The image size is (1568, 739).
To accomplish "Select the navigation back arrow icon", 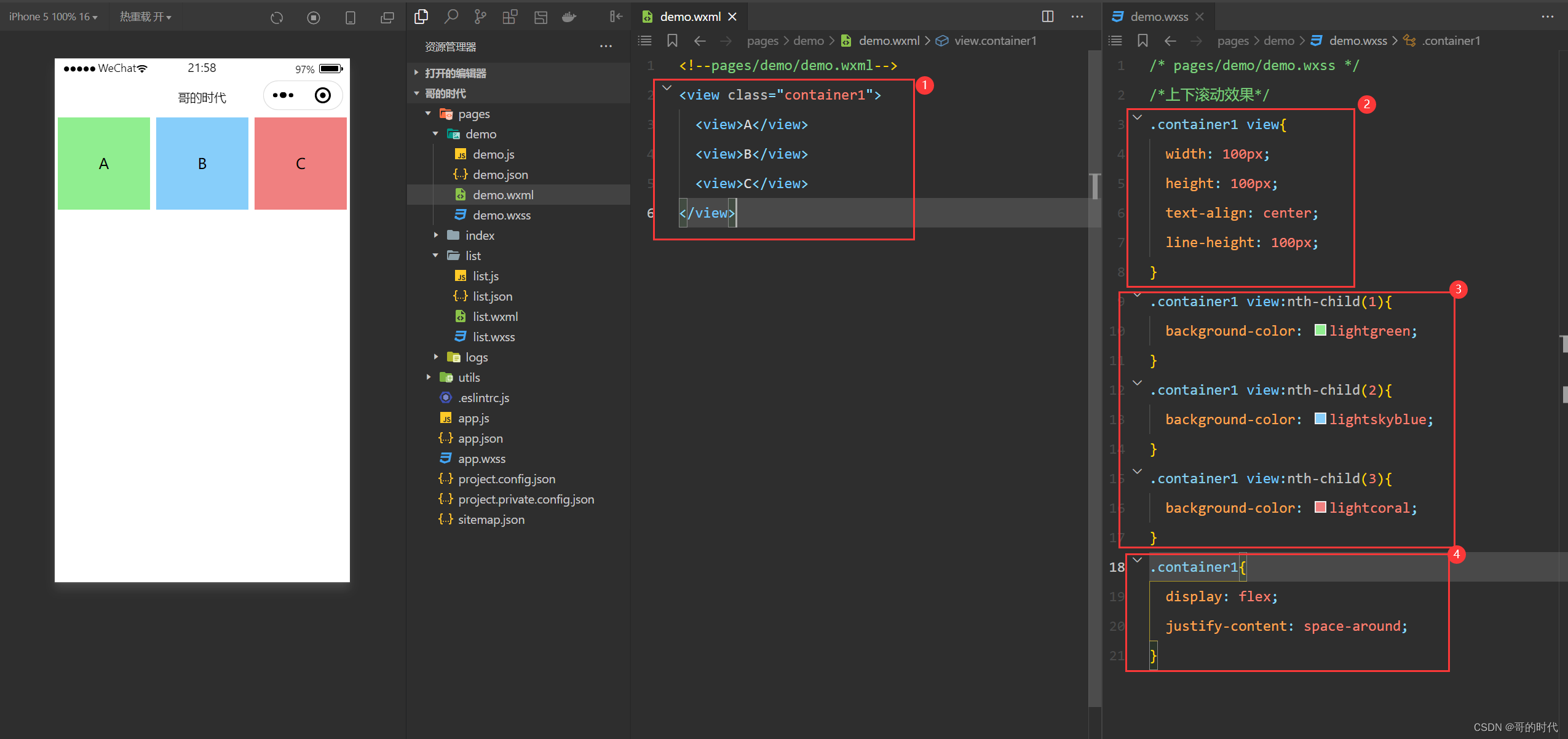I will [700, 41].
